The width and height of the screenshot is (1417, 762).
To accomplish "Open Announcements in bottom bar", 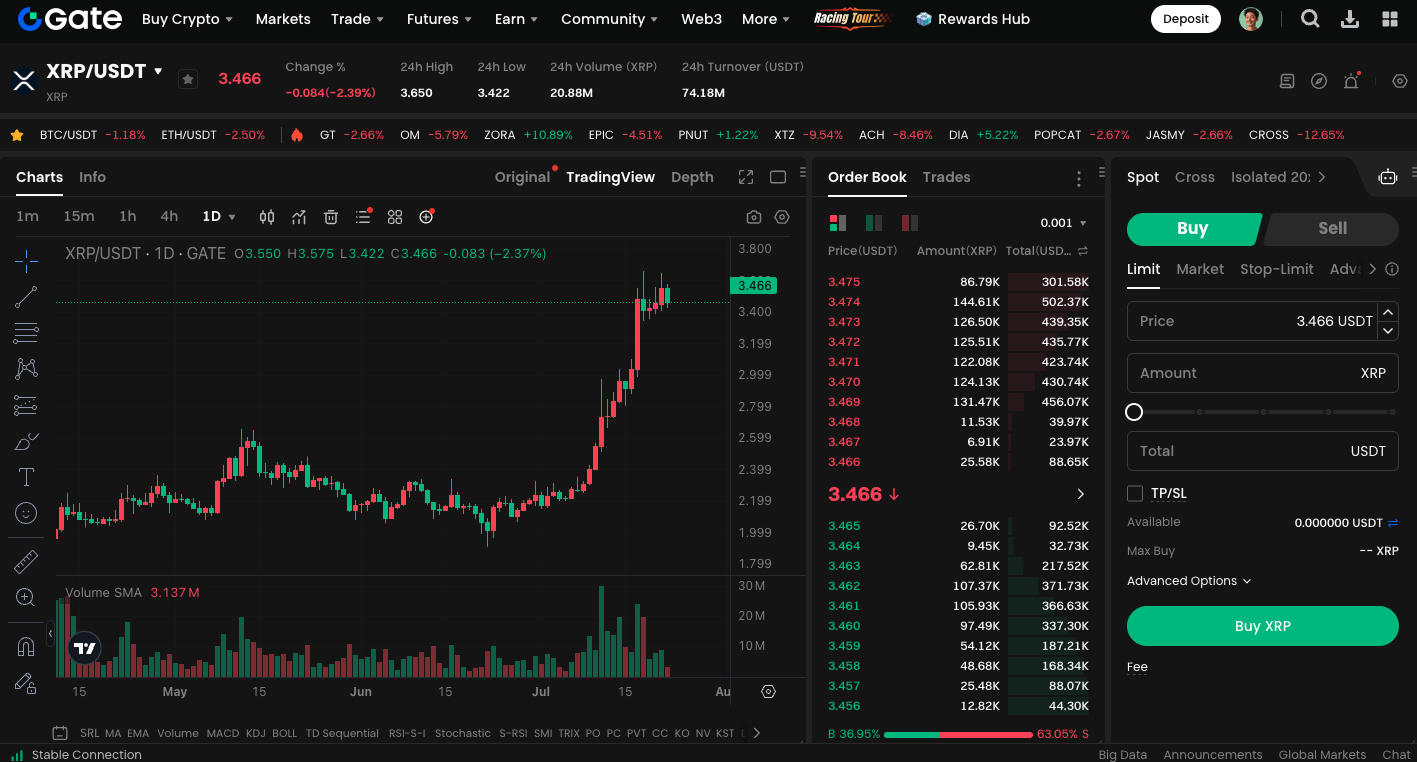I will tap(1213, 755).
